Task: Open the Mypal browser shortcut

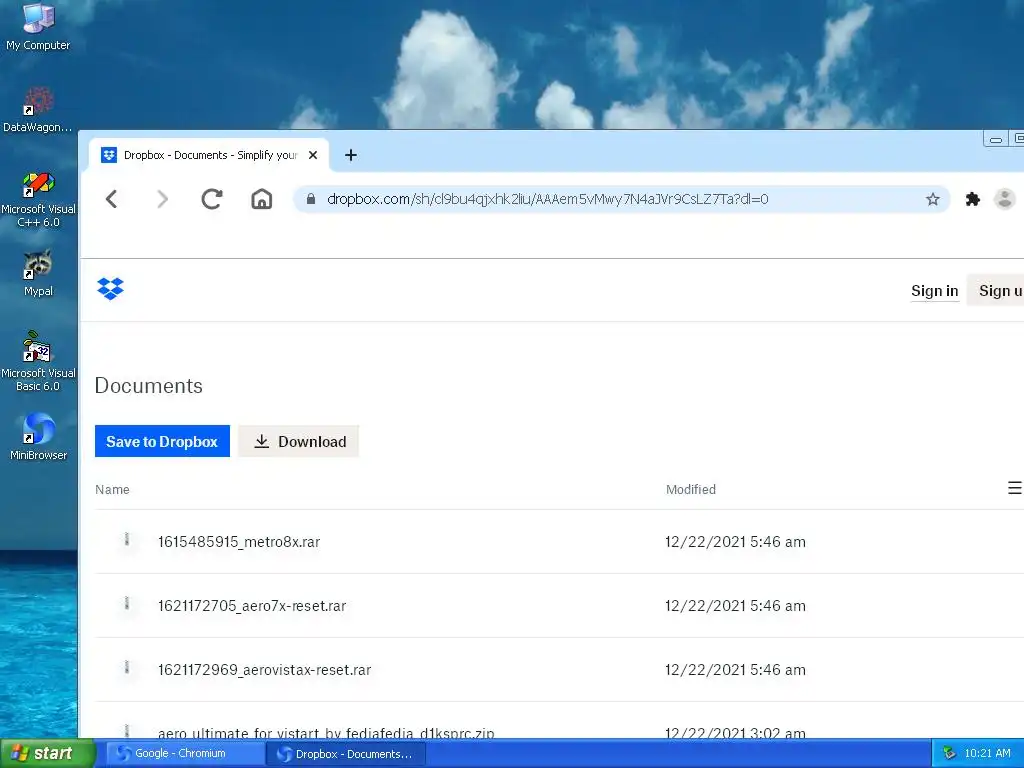Action: pos(38,274)
